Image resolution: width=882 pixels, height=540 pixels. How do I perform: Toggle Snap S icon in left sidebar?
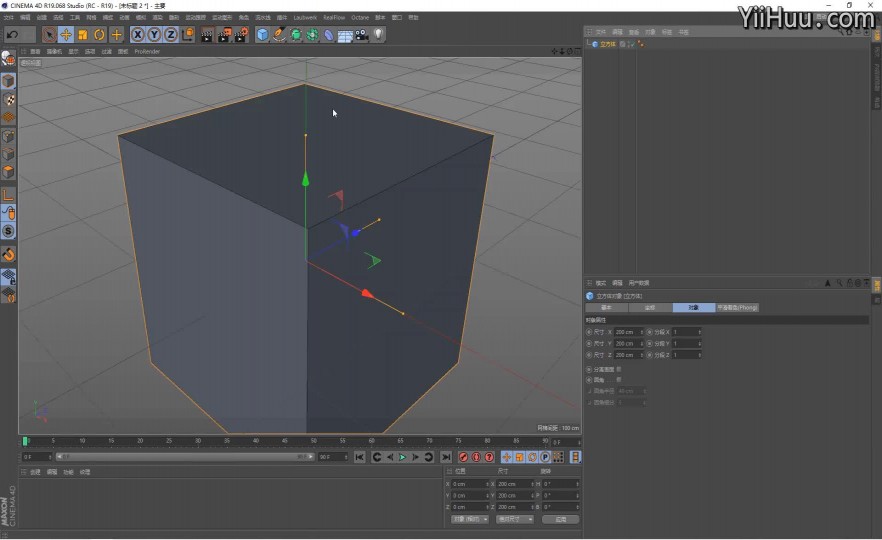8,231
